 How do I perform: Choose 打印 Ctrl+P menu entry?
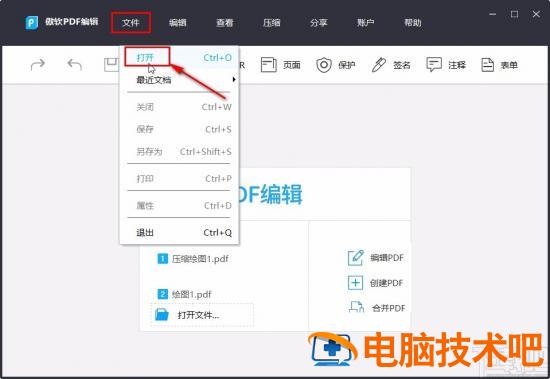point(179,179)
